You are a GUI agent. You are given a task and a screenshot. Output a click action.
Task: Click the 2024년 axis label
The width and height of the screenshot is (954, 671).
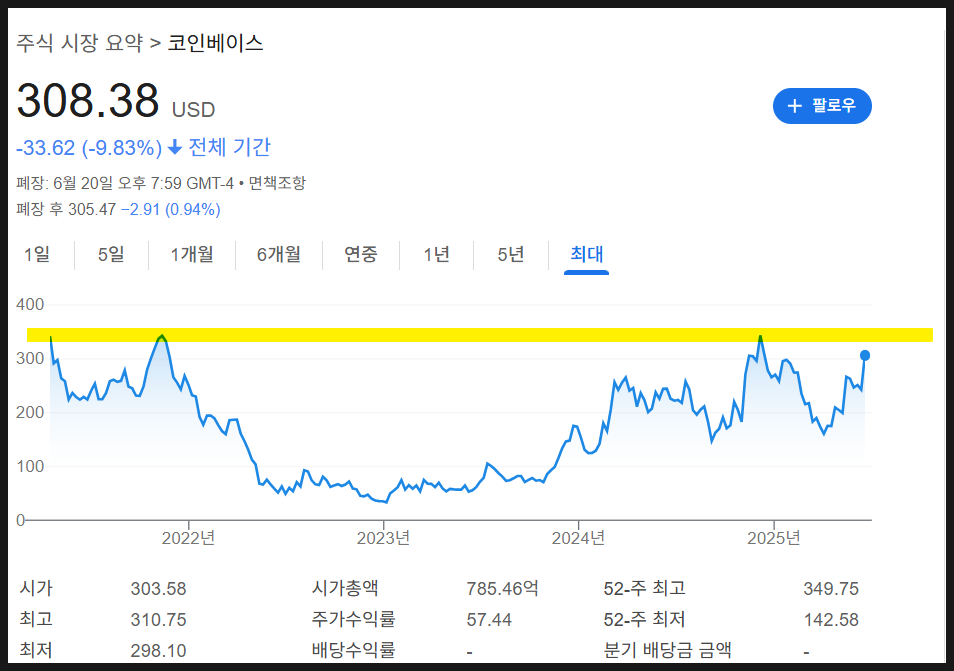point(579,538)
